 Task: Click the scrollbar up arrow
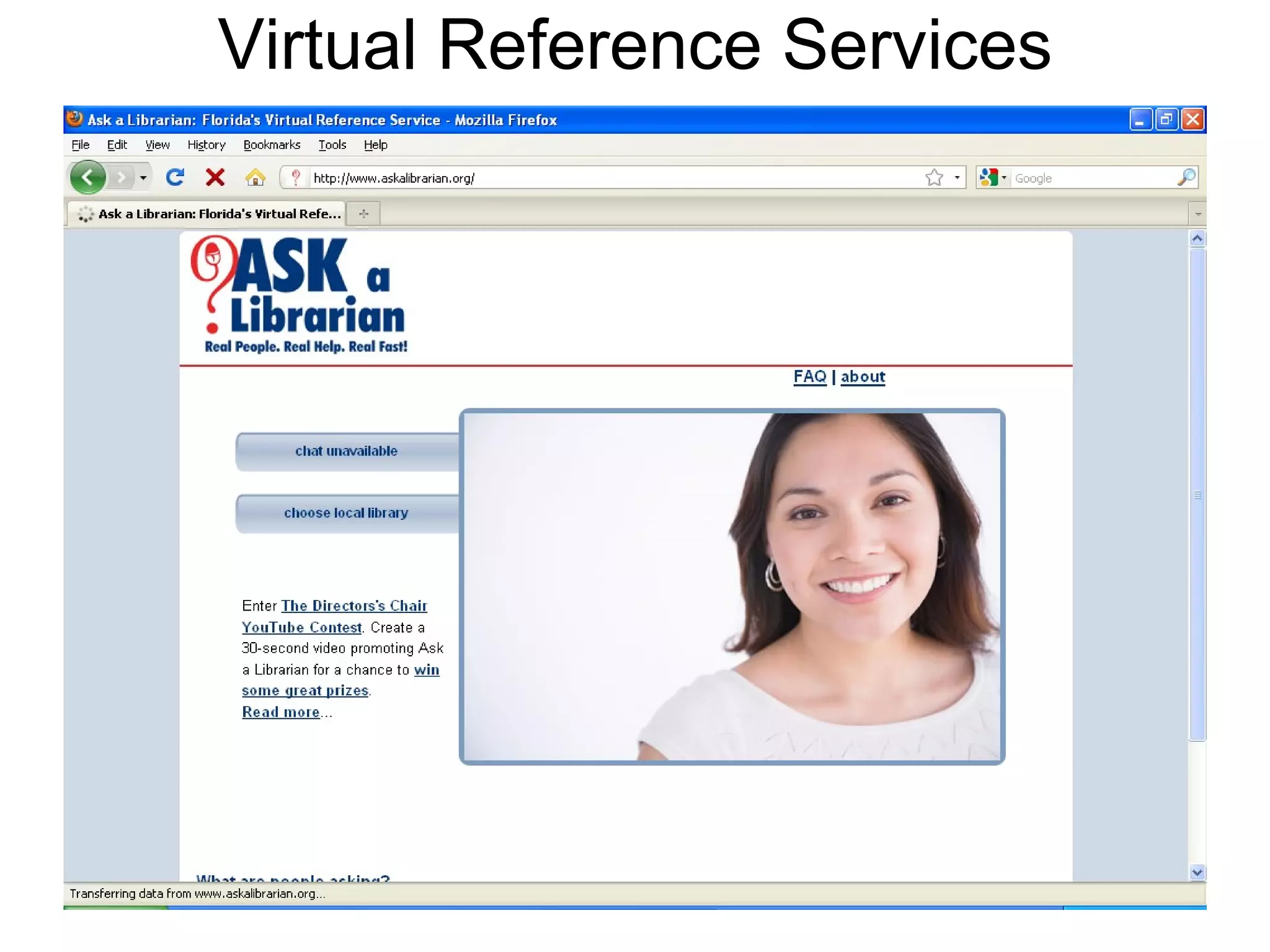1197,239
